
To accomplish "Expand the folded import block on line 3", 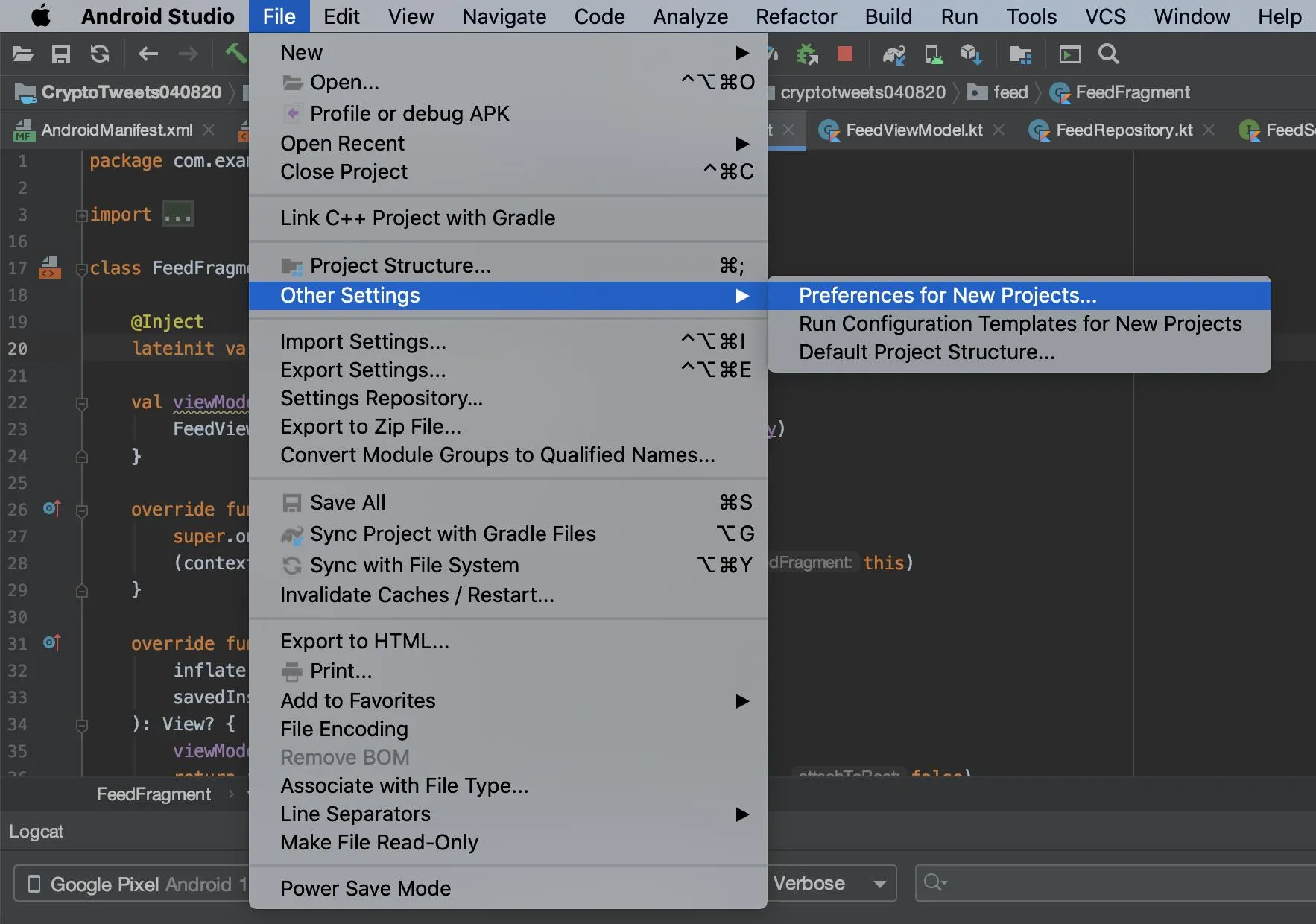I will (82, 215).
